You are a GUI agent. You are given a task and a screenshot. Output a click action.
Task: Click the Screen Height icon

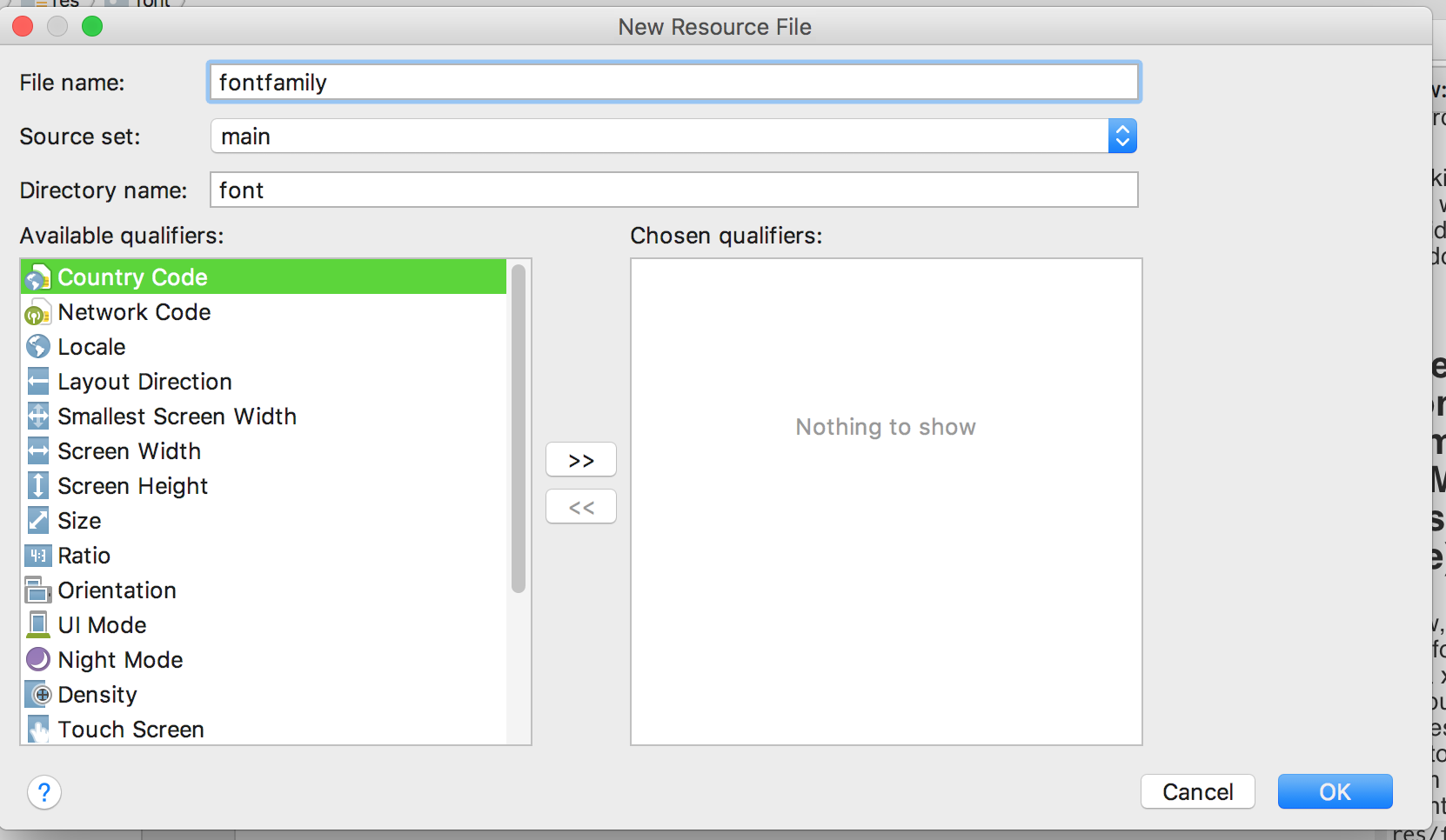click(37, 486)
